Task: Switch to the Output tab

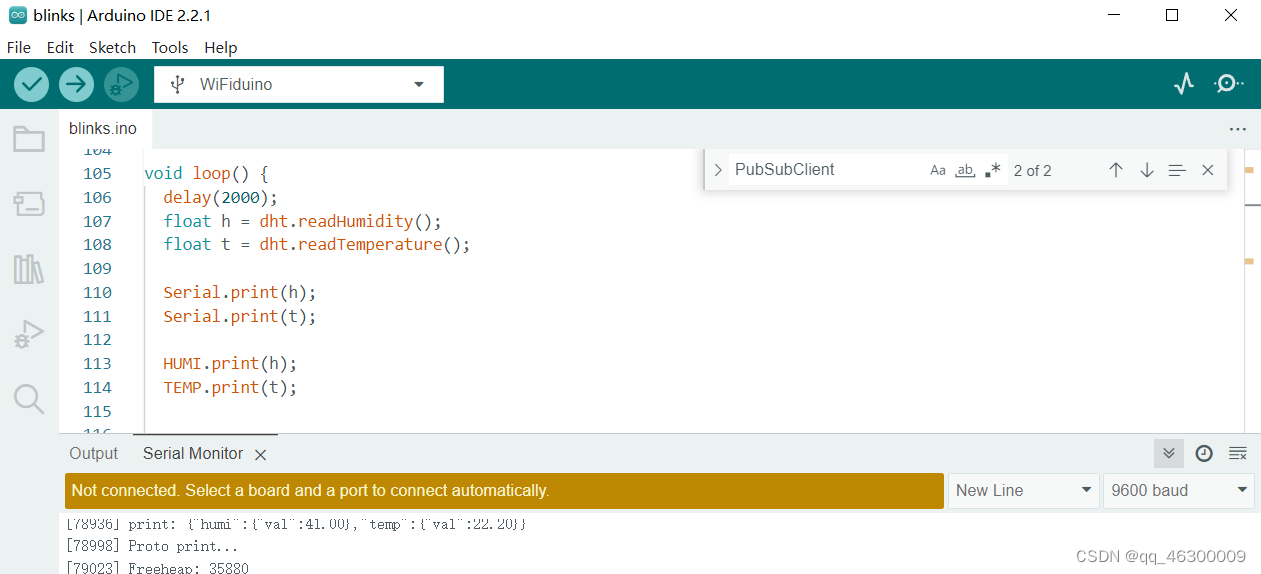Action: pos(94,454)
